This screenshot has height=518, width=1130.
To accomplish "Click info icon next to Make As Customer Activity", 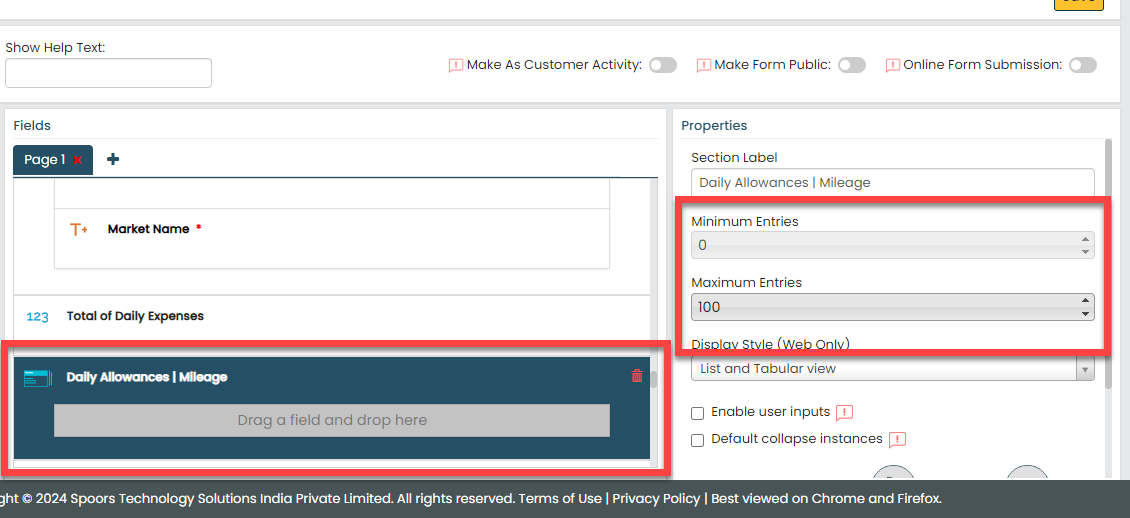I will point(456,65).
